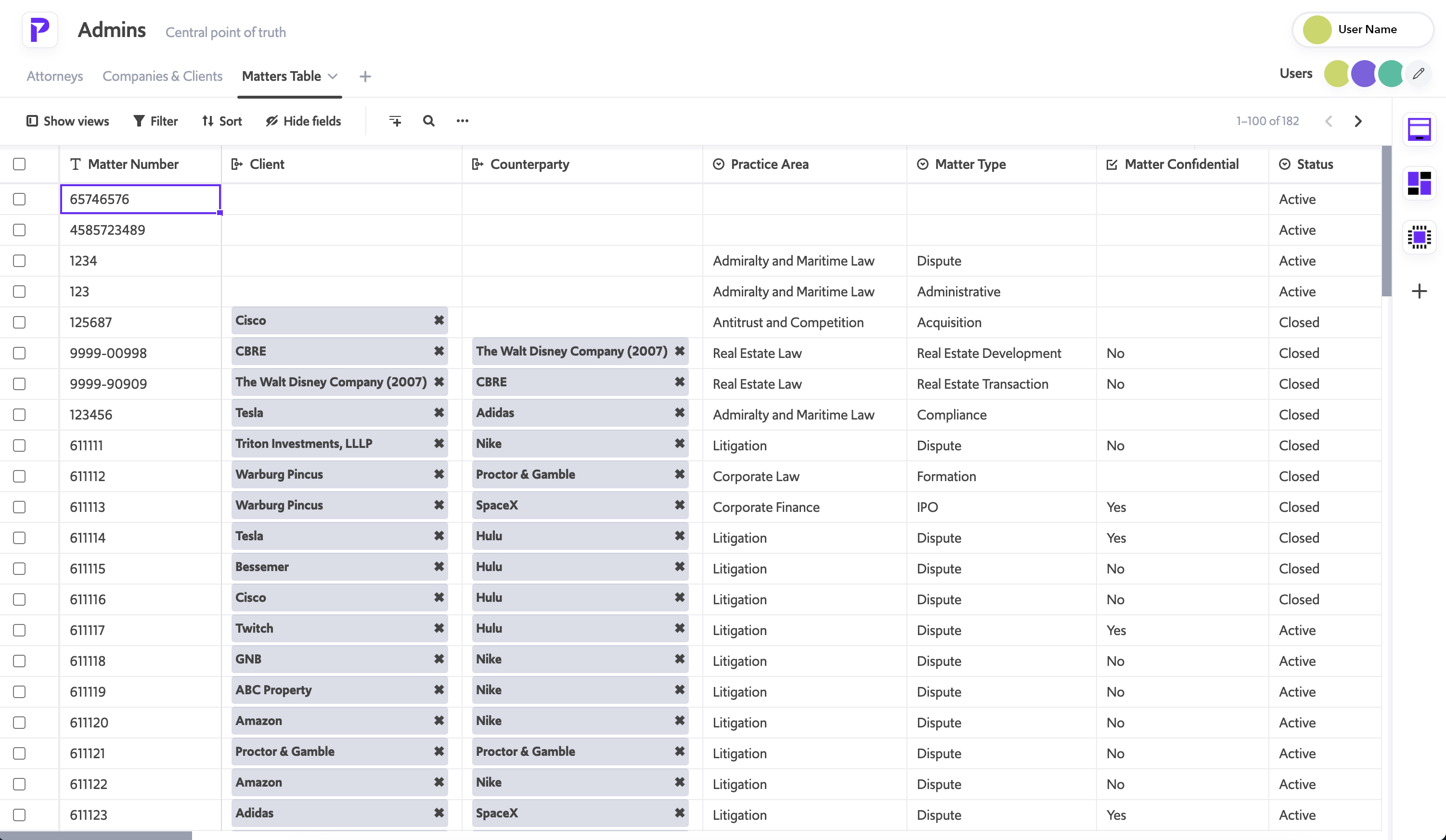Click the purple user avatar in Users
The image size is (1446, 840).
point(1363,74)
